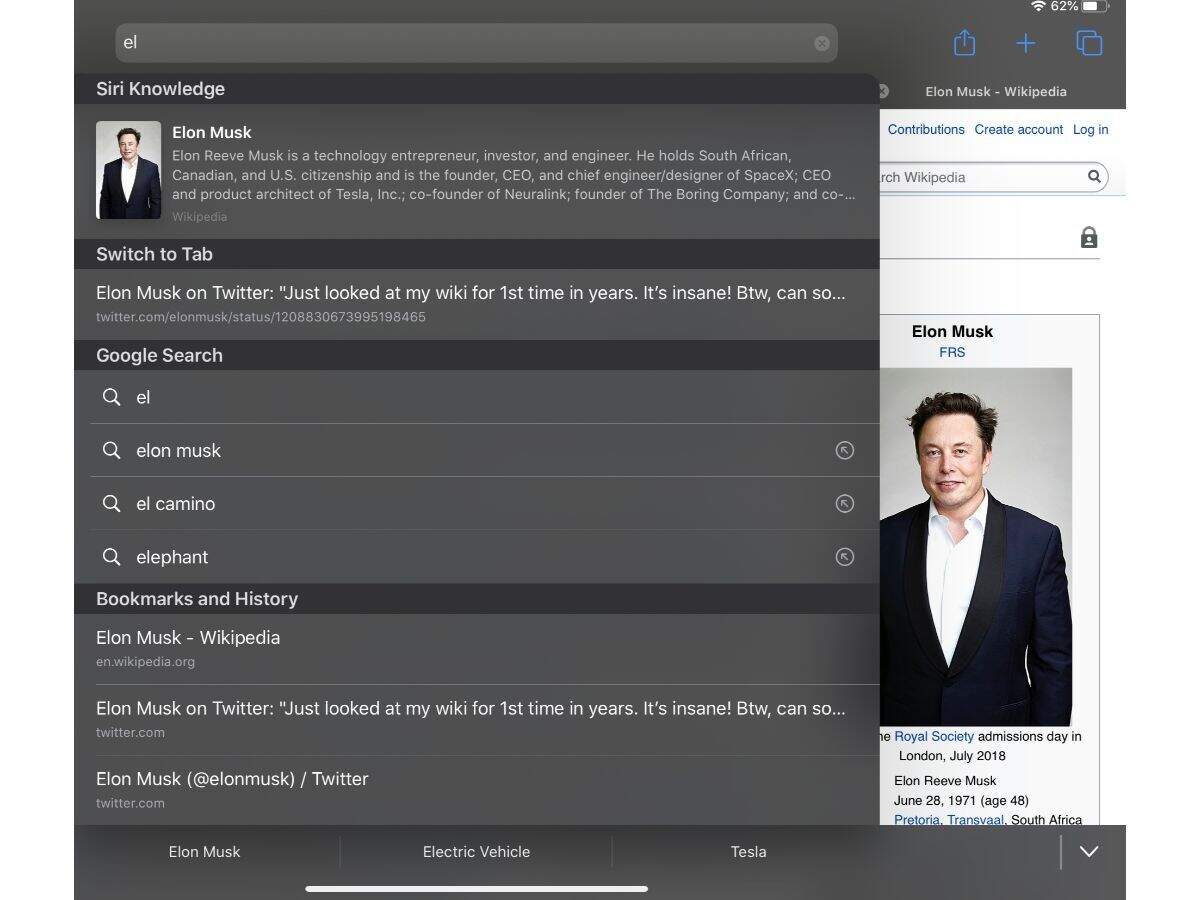Image resolution: width=1200 pixels, height=900 pixels.
Task: Click the page protection padlock icon
Action: (1089, 238)
